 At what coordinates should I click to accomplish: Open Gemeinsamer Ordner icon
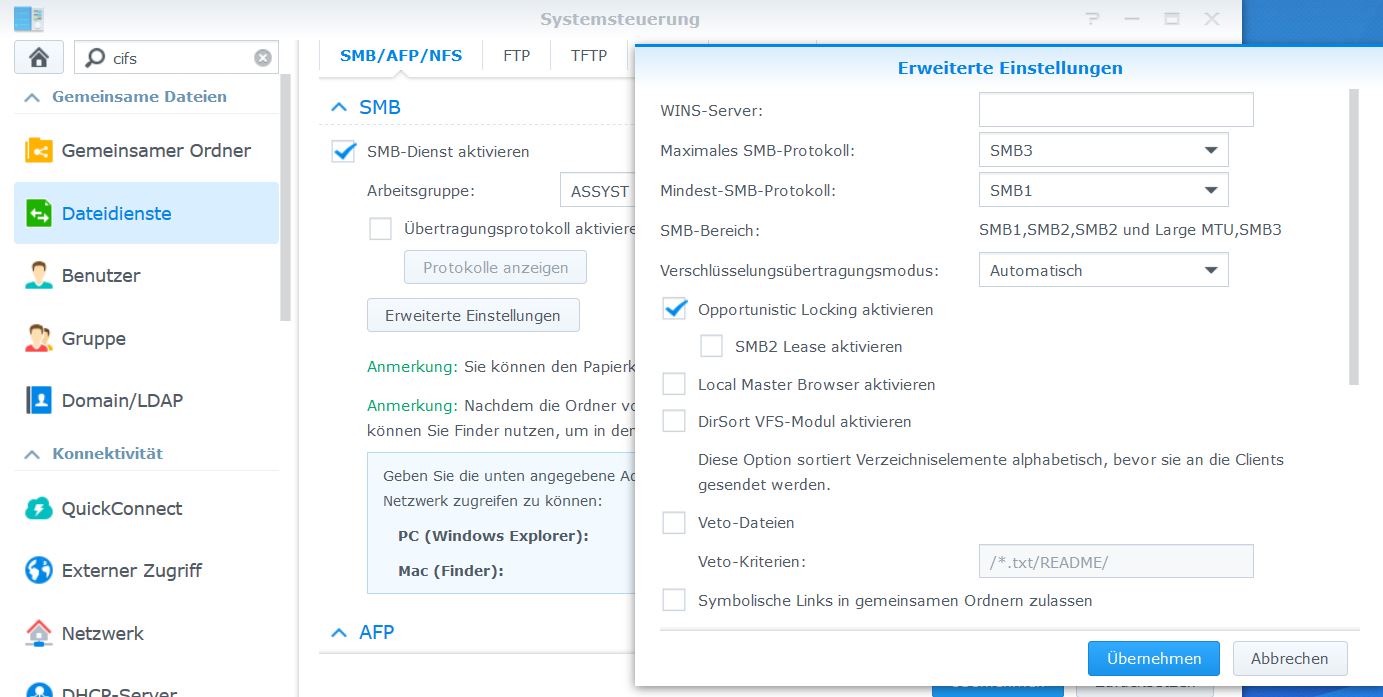click(x=39, y=151)
